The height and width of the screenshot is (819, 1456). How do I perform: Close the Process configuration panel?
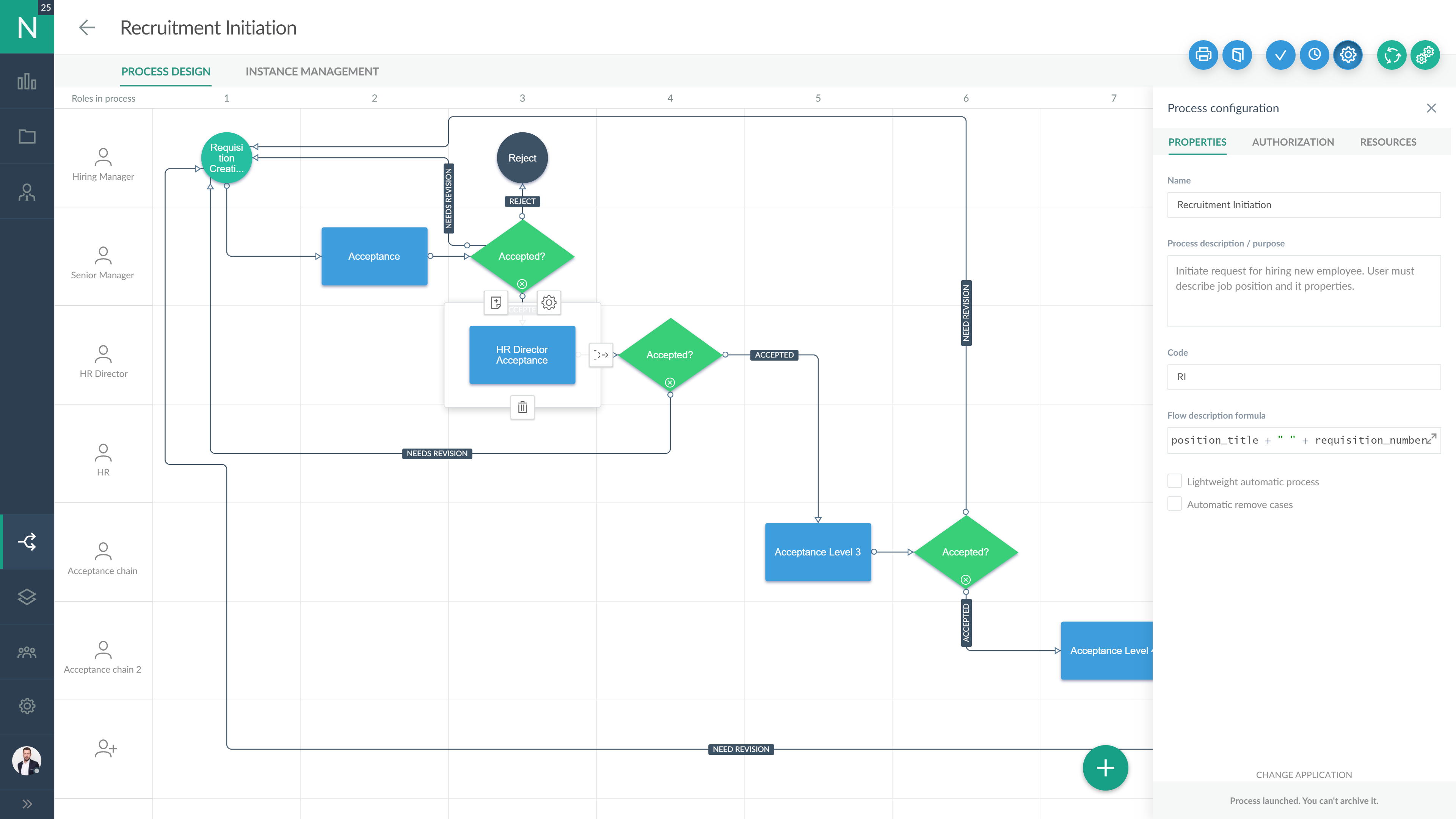pyautogui.click(x=1431, y=108)
